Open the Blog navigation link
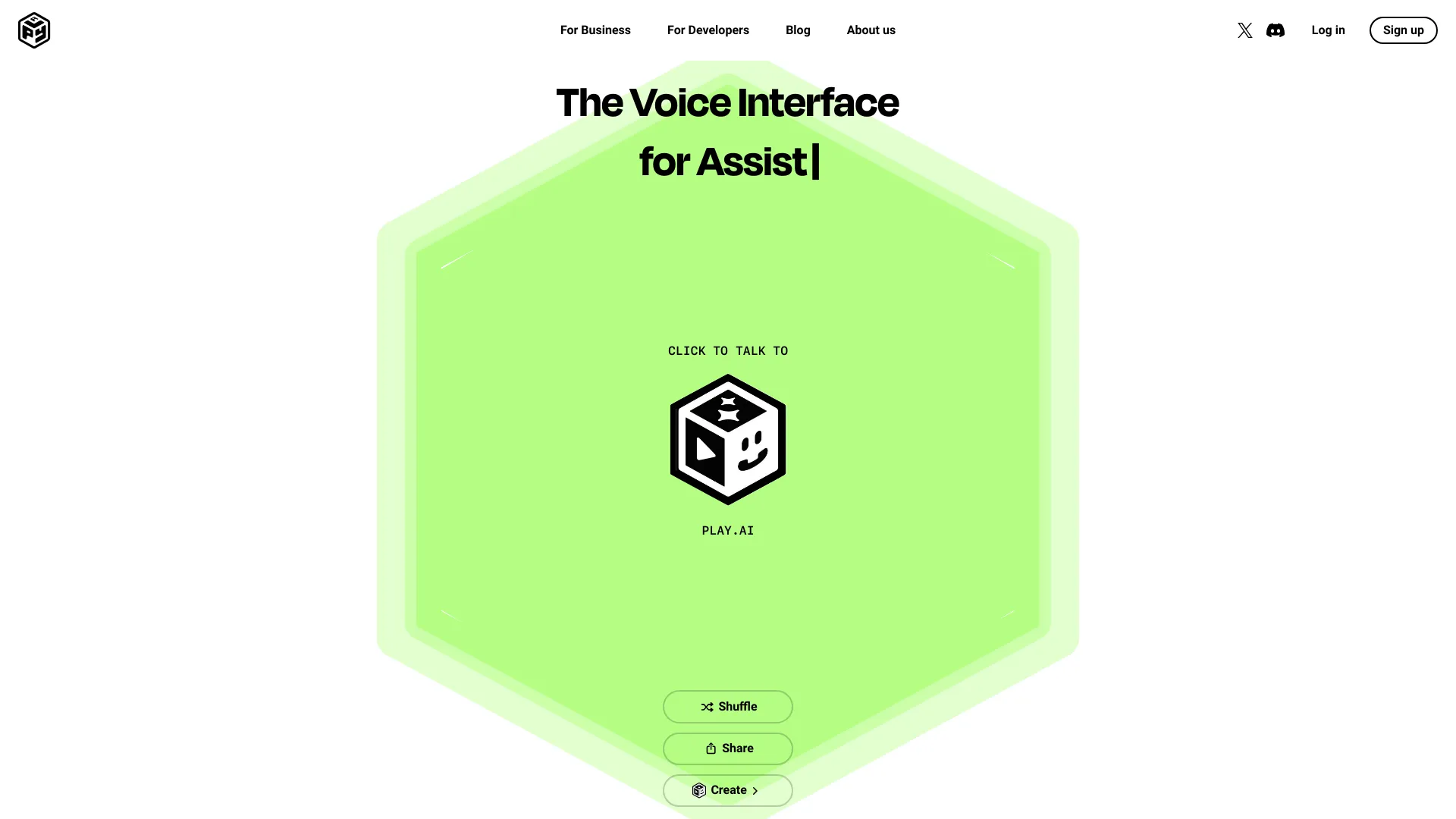 [798, 30]
